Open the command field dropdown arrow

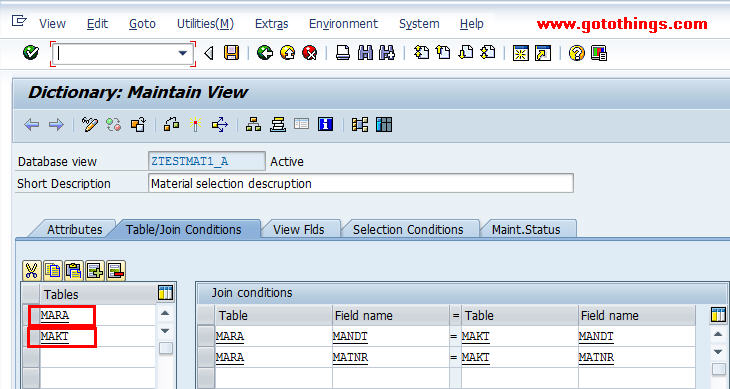tap(183, 54)
